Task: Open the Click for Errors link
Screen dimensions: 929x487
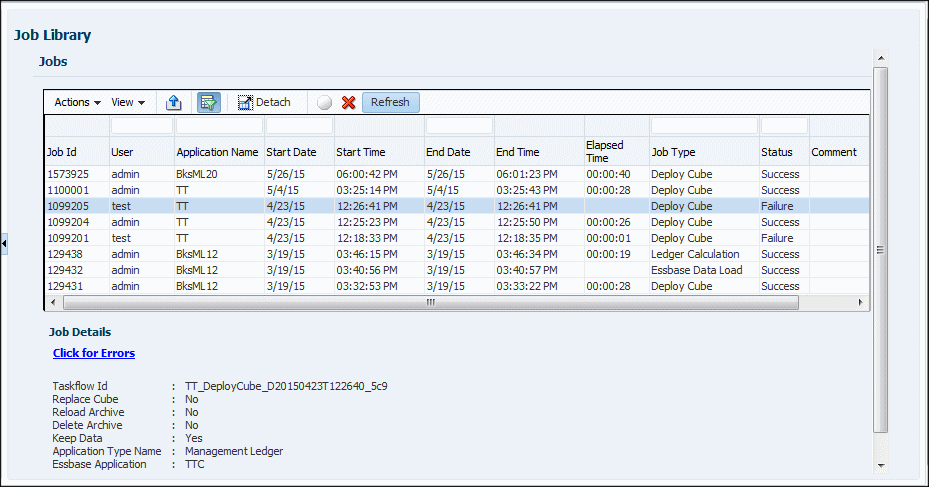Action: [94, 353]
